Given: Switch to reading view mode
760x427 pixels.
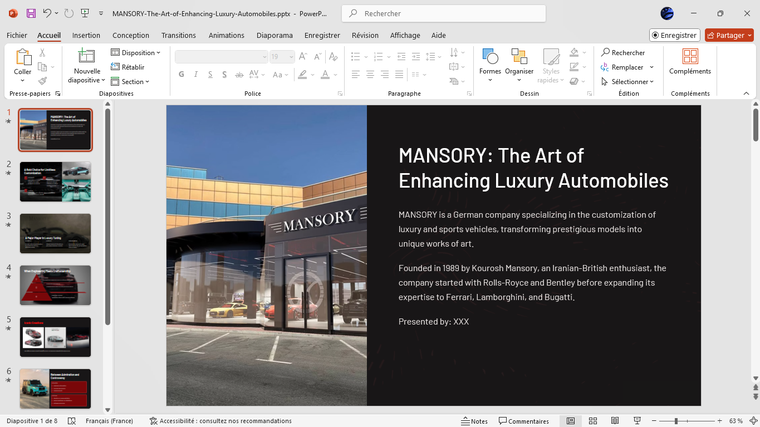Looking at the screenshot, I should pyautogui.click(x=615, y=421).
